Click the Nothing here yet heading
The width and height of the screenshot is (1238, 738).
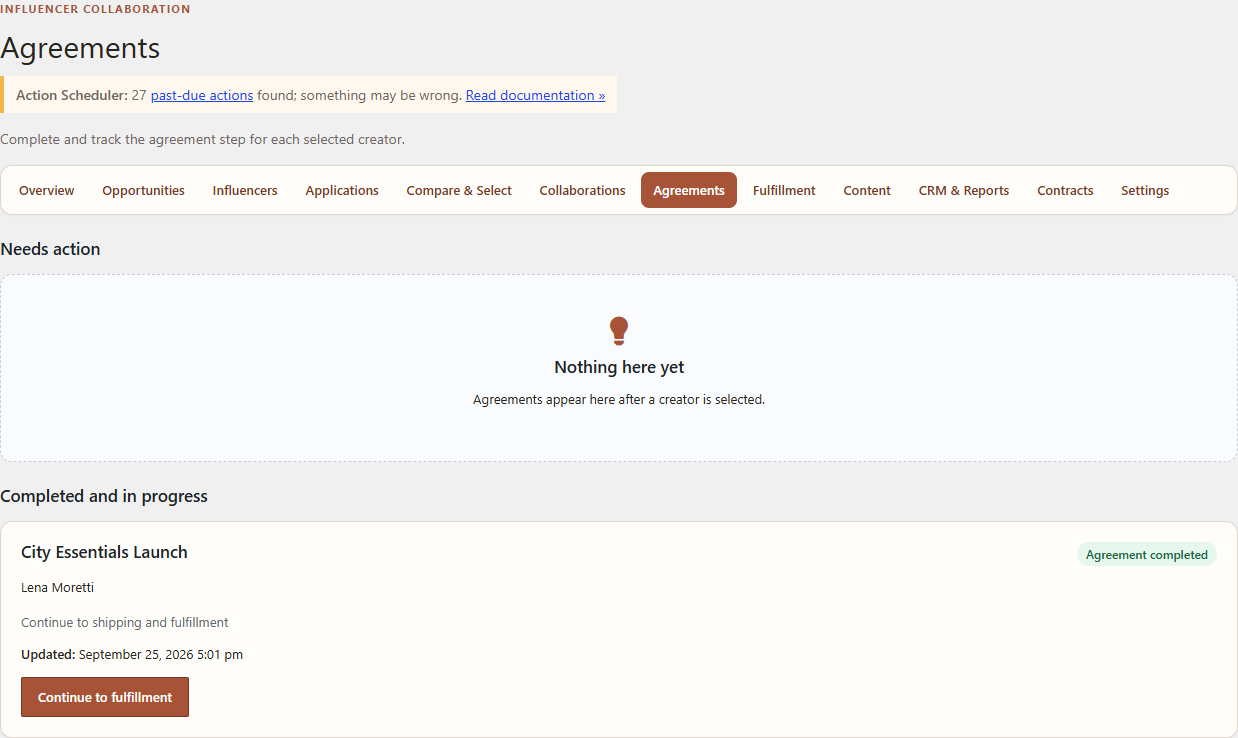619,367
